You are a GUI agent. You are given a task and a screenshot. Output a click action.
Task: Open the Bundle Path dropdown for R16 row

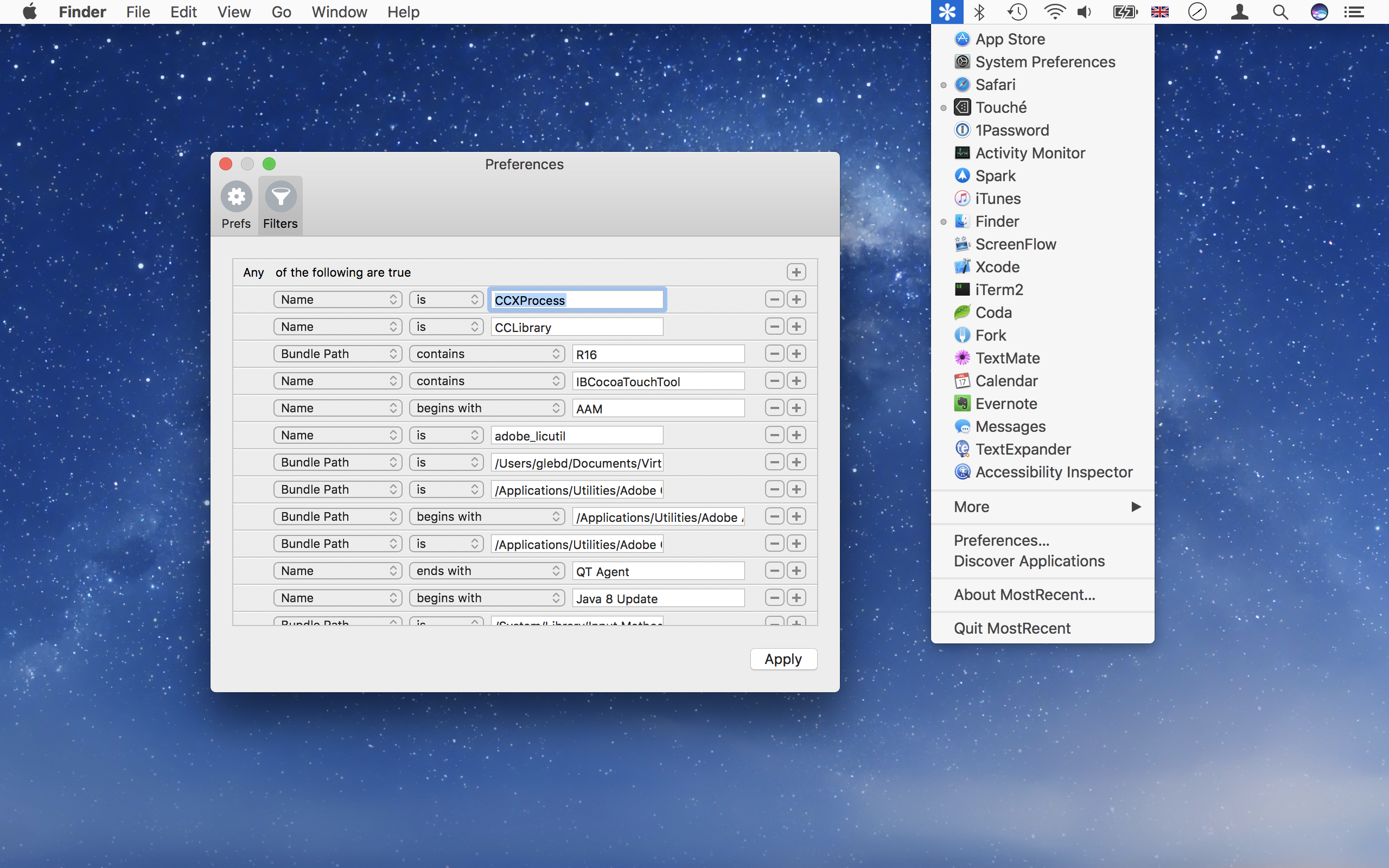pos(337,354)
